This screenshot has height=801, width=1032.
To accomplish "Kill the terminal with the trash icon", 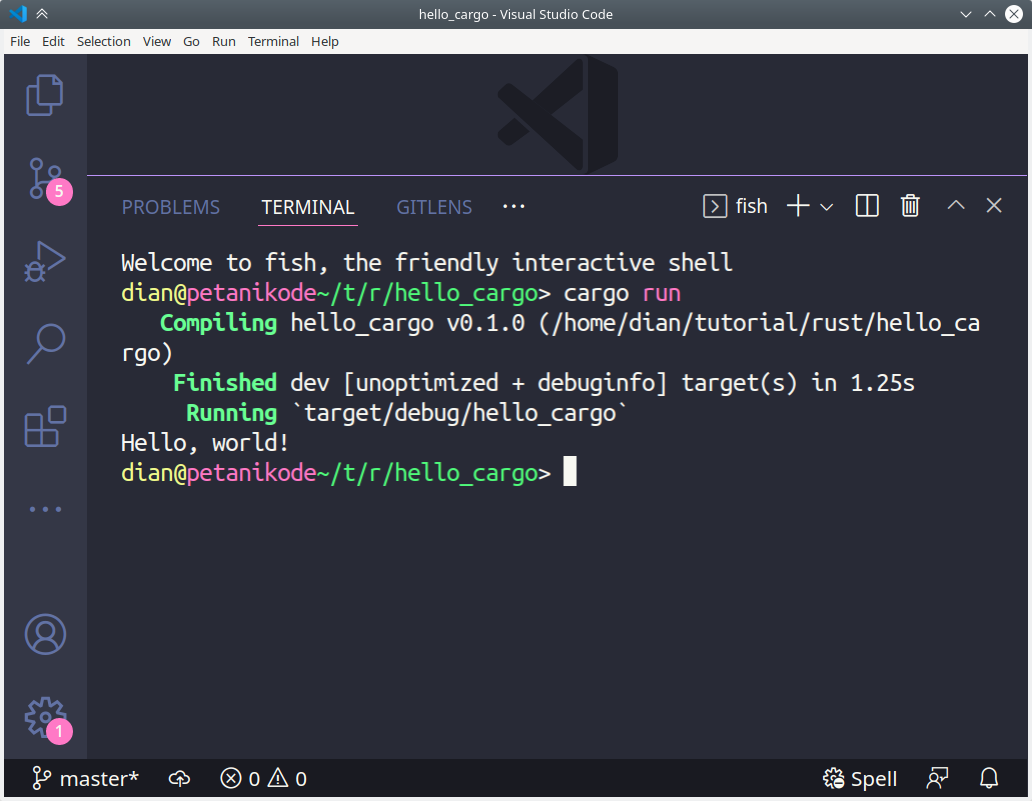I will tap(909, 205).
